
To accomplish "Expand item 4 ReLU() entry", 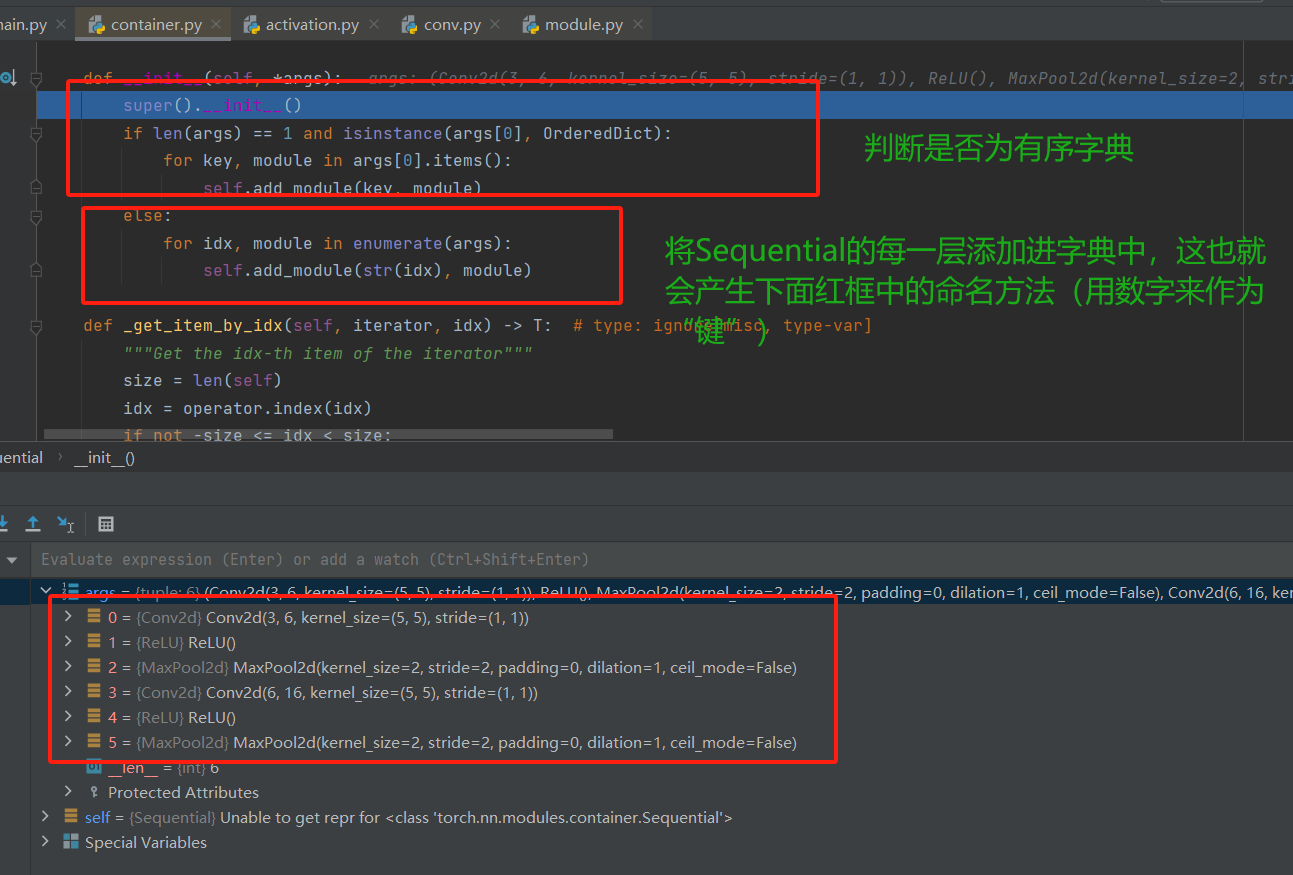I will point(68,717).
